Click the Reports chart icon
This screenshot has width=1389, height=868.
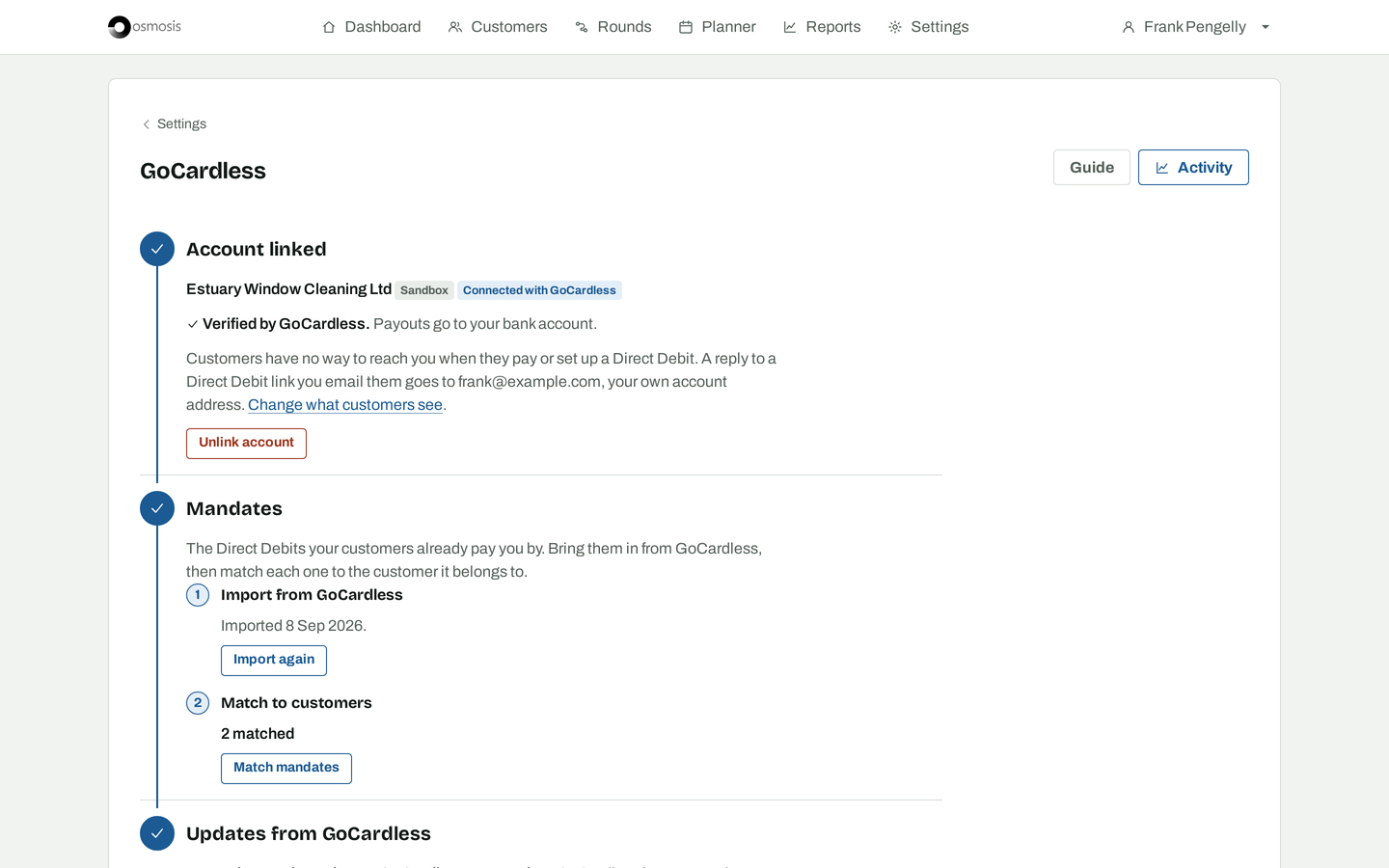[x=790, y=27]
